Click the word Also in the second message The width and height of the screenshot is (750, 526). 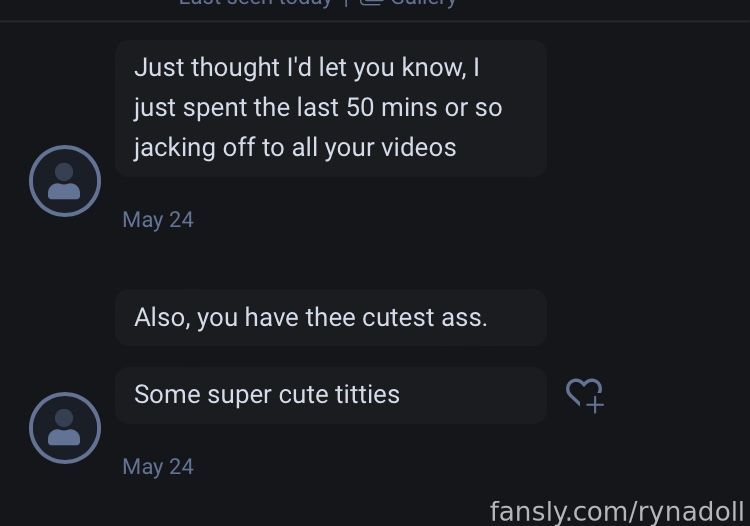(x=162, y=318)
